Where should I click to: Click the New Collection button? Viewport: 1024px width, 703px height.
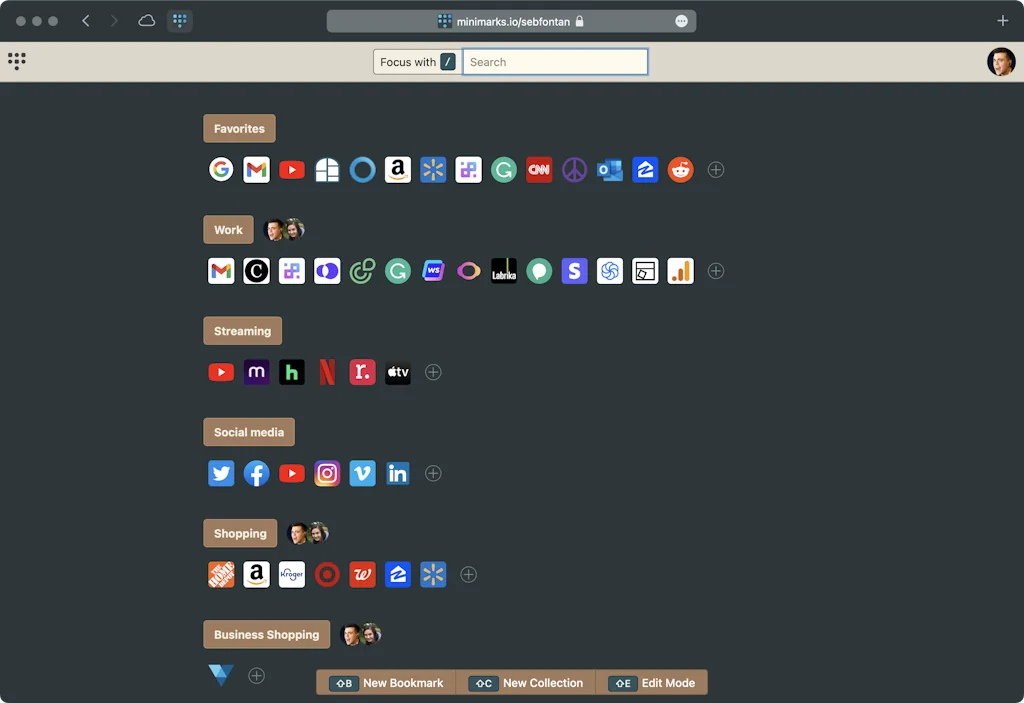[x=526, y=683]
